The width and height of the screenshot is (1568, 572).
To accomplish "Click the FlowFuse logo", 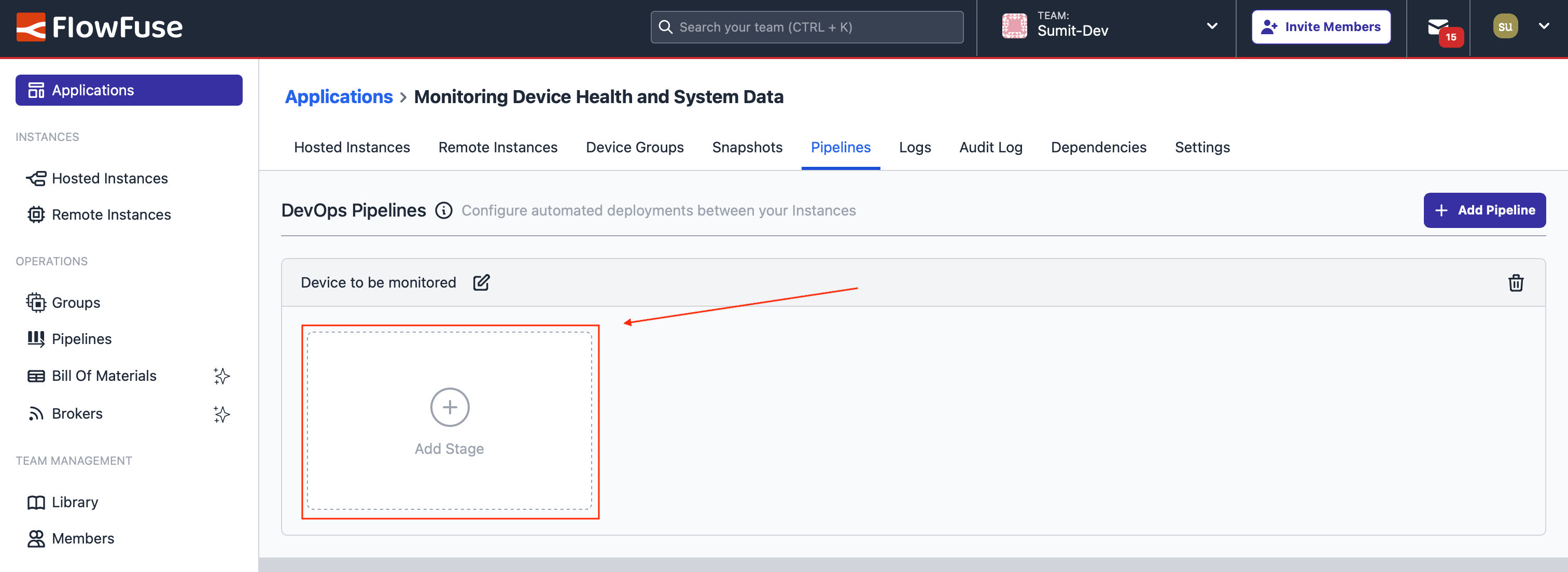I will [99, 27].
